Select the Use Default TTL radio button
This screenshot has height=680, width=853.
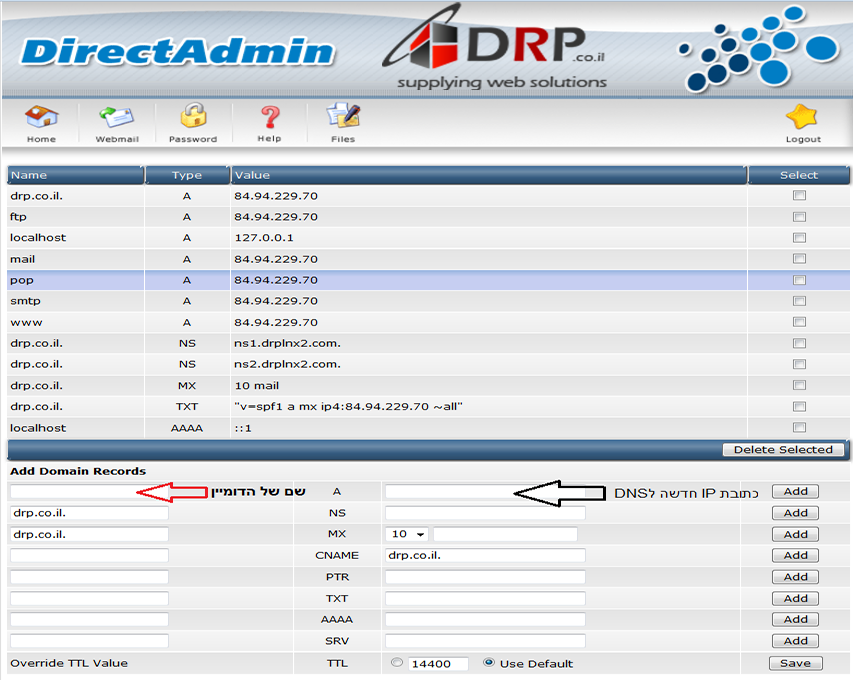pos(489,663)
